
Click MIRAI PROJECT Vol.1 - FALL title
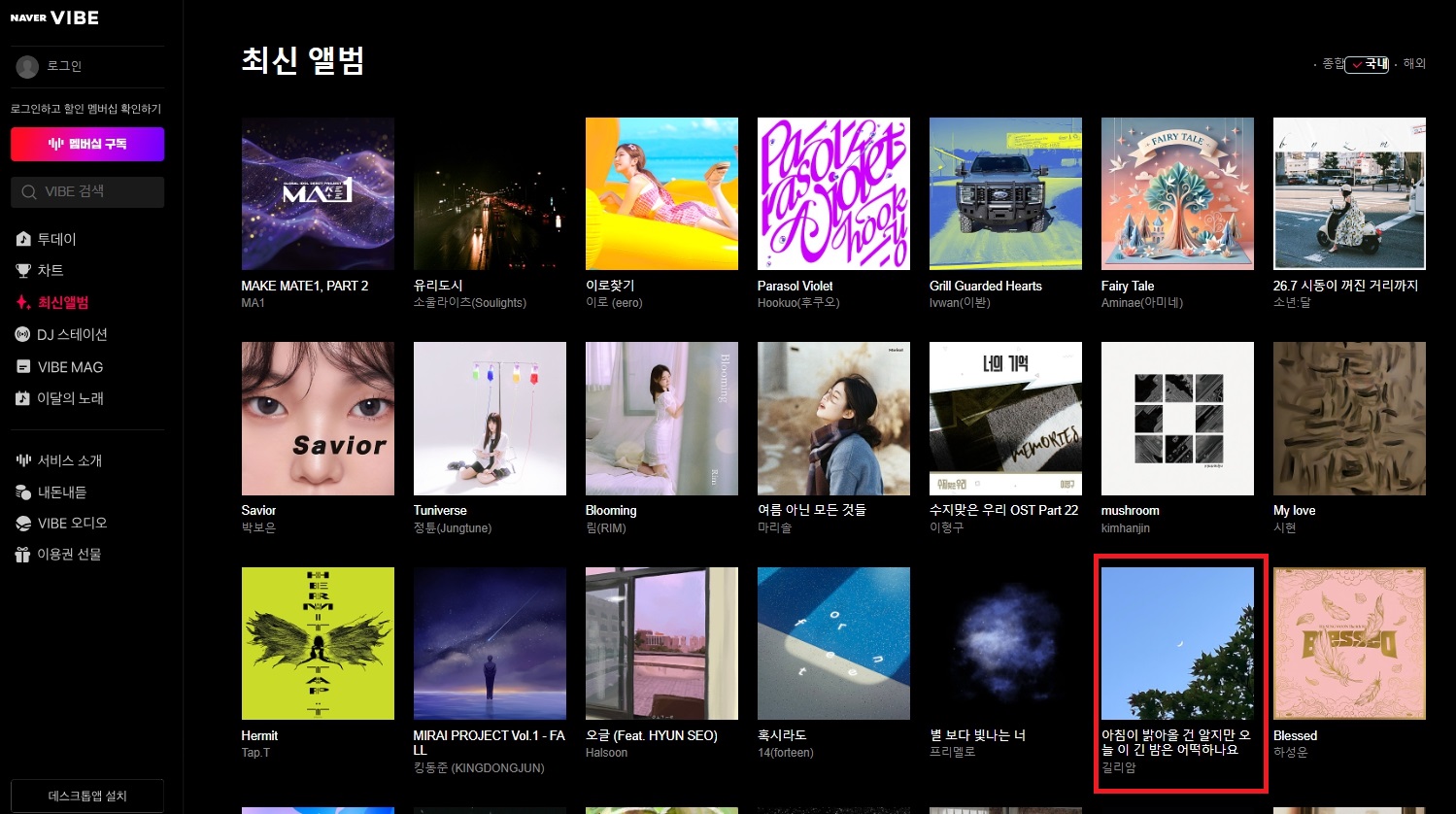tap(490, 743)
